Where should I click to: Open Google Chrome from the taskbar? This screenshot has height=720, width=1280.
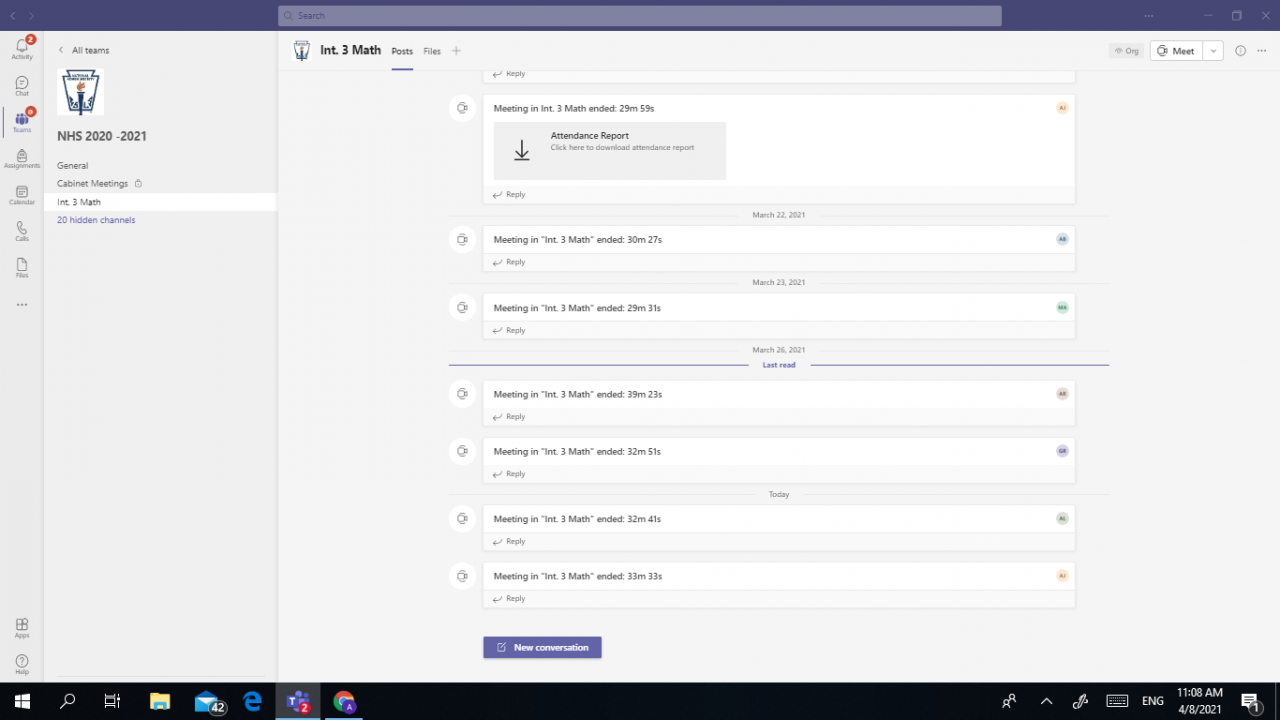(x=344, y=701)
